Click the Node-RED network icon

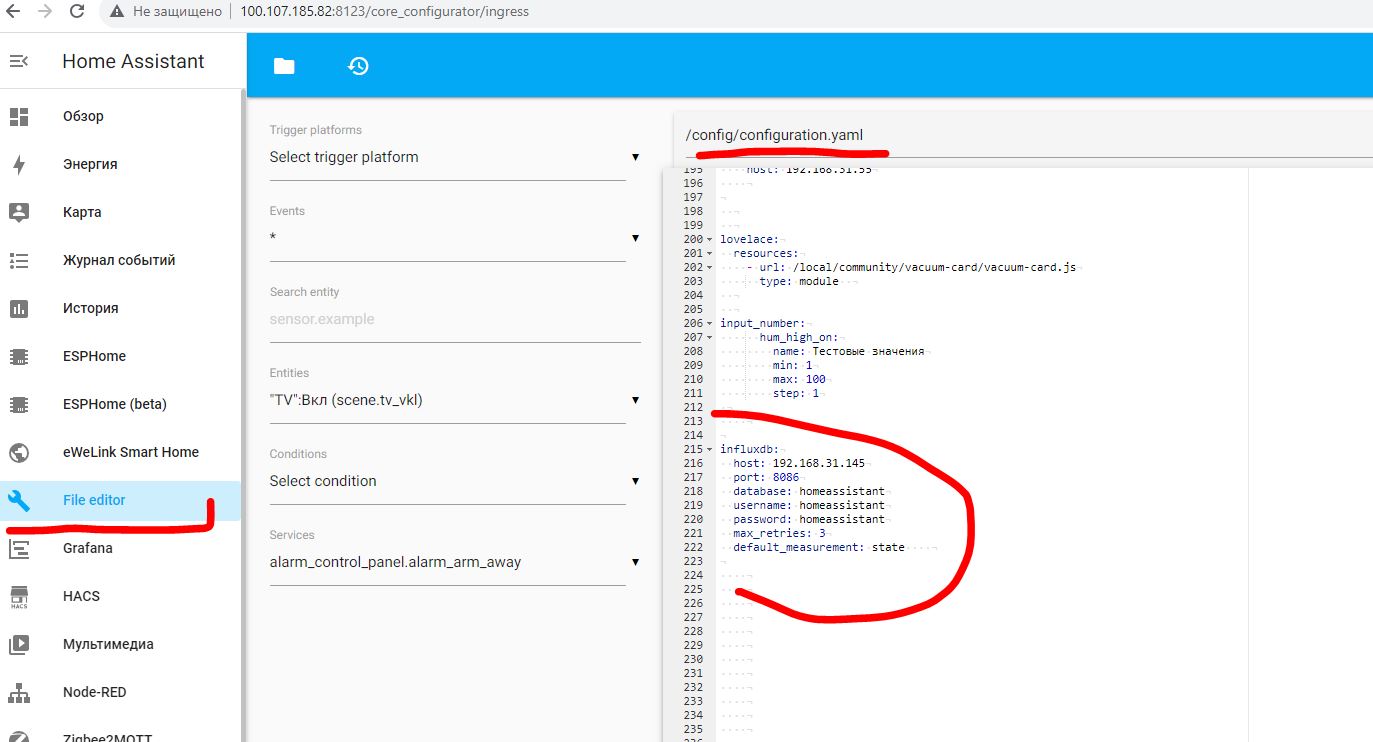coord(19,692)
